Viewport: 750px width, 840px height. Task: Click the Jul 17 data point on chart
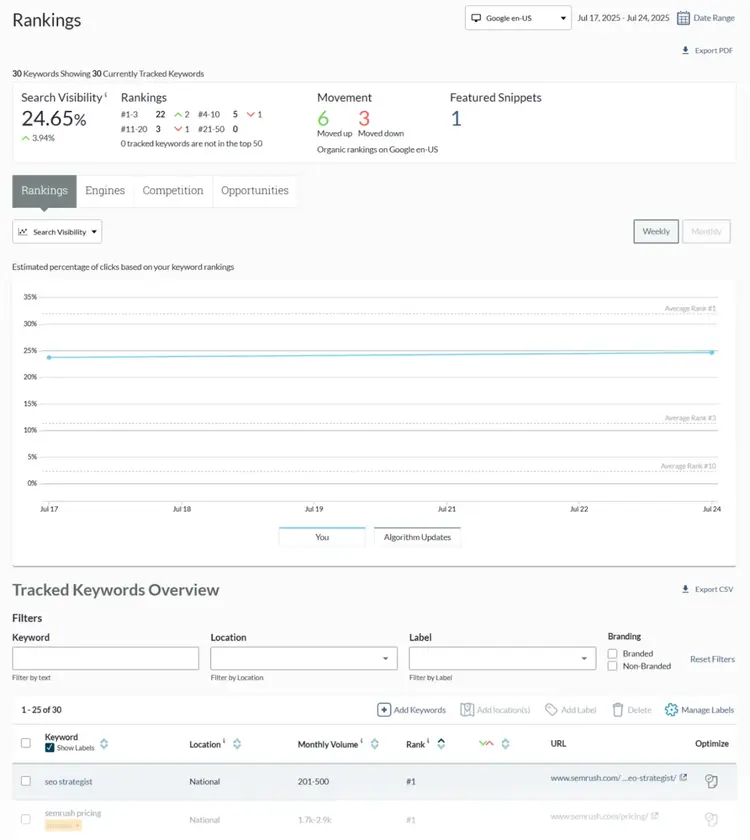(x=49, y=357)
